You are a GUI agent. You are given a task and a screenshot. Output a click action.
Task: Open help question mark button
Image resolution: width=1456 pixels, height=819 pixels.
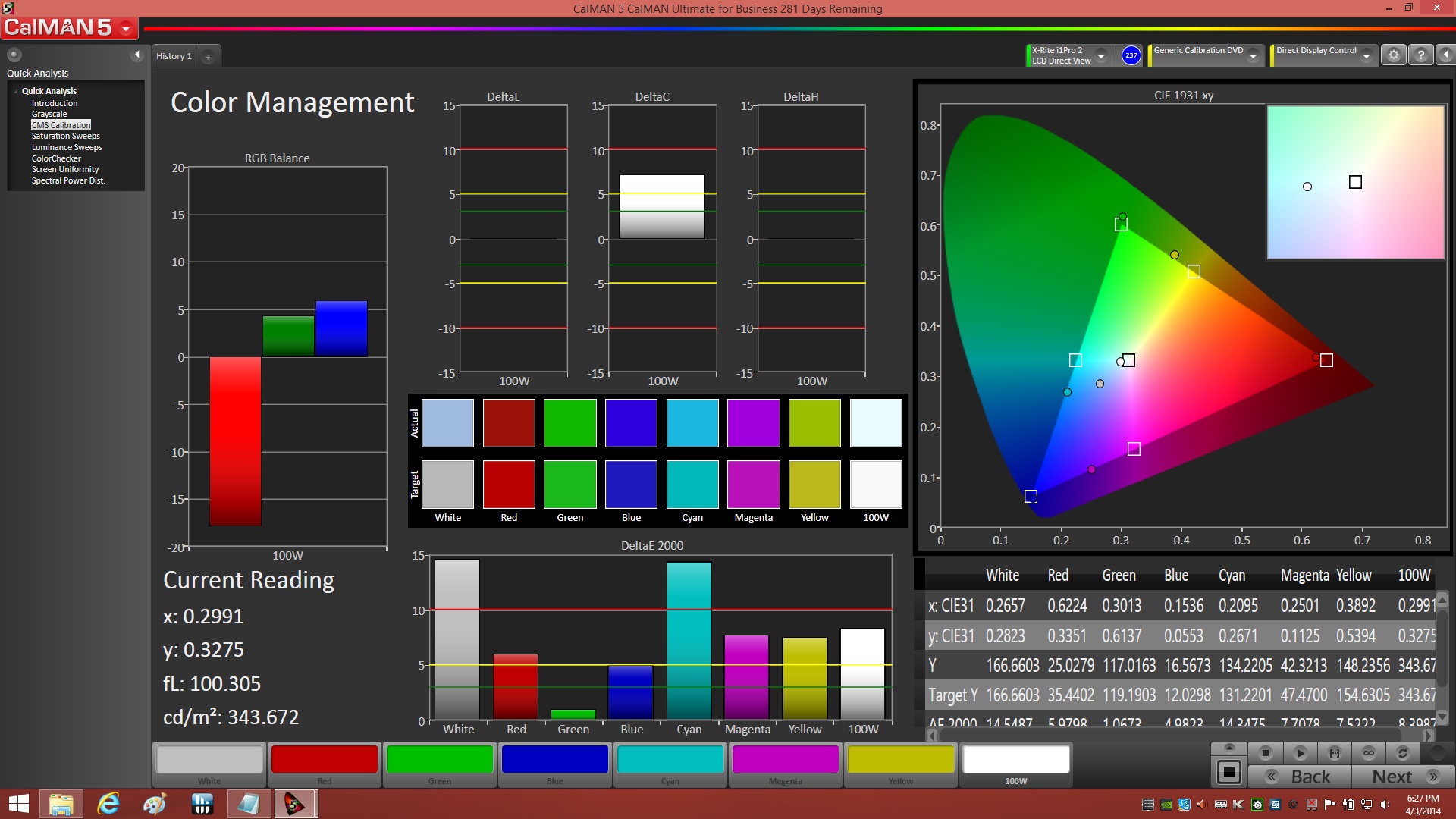[1421, 55]
